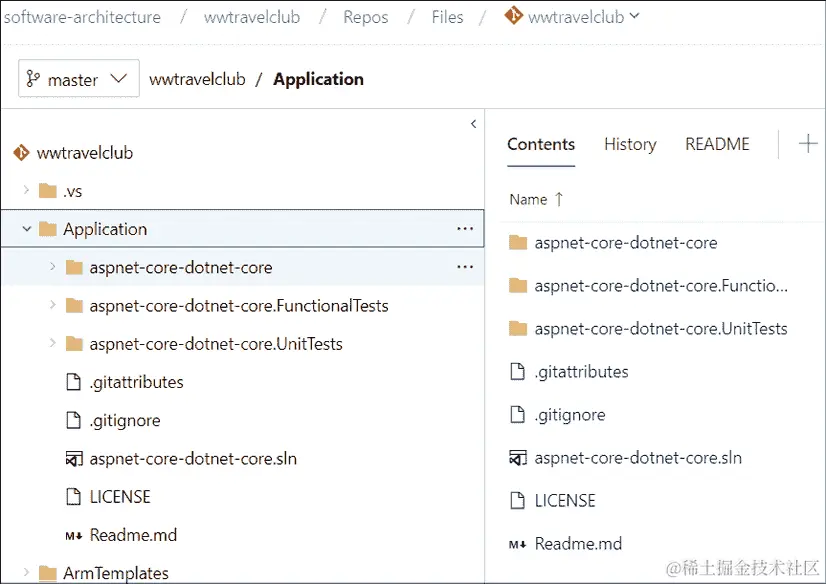
Task: Click the plus icon beside README tab
Action: (x=807, y=144)
